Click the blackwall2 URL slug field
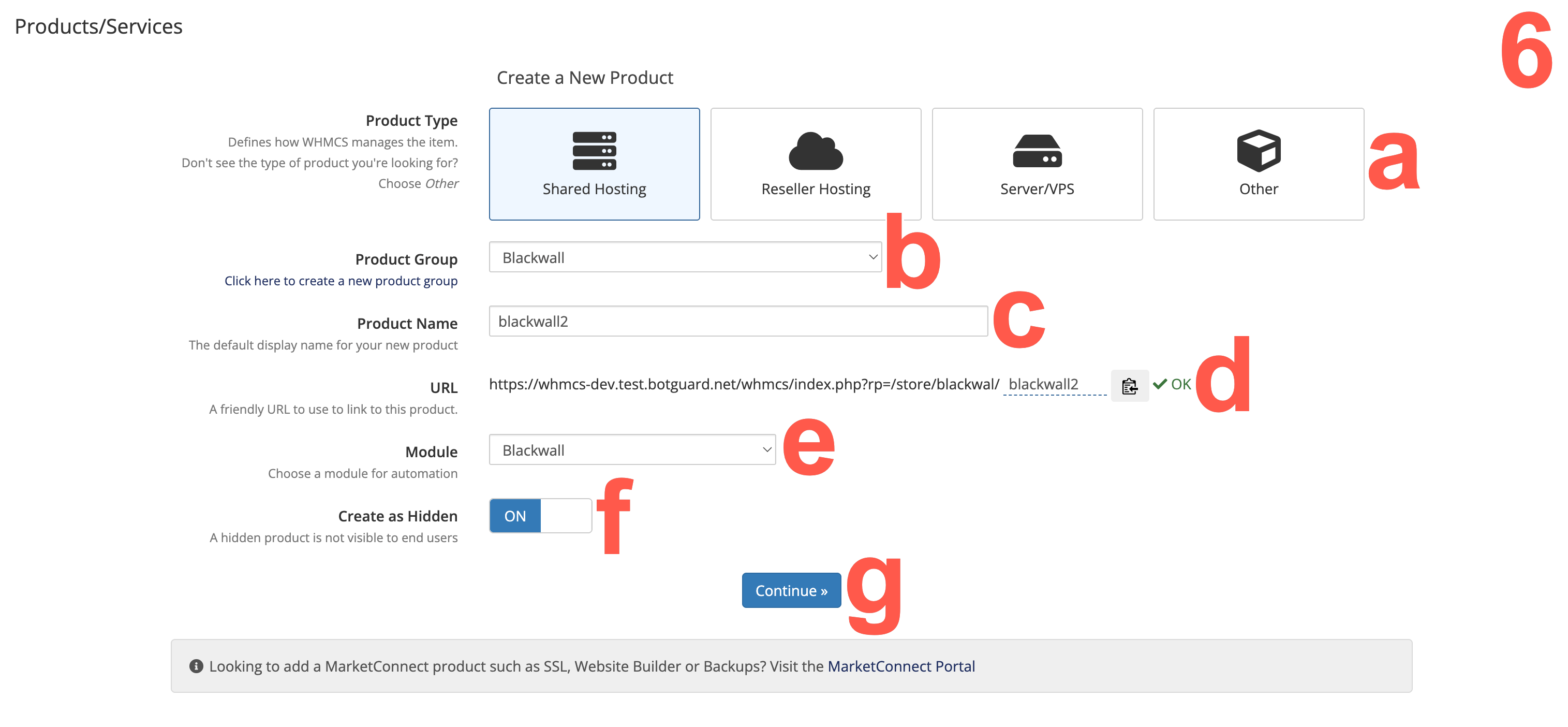Viewport: 1568px width, 727px height. (x=1054, y=384)
